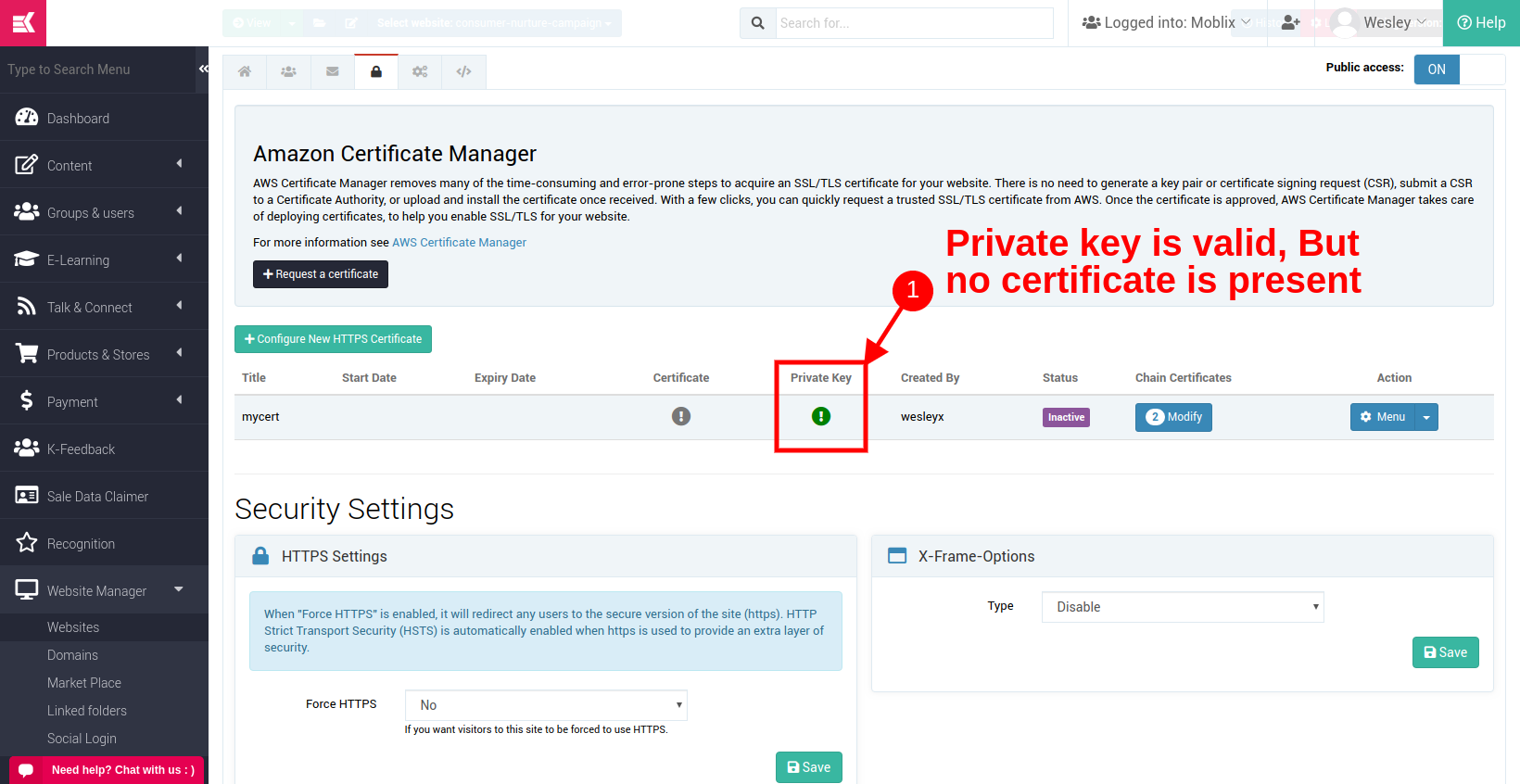
Task: Click the Talk & Connect feed icon
Action: click(27, 306)
